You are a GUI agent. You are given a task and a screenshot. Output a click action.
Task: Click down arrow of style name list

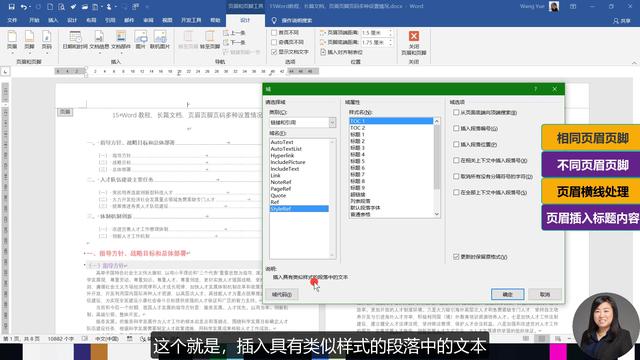click(436, 214)
